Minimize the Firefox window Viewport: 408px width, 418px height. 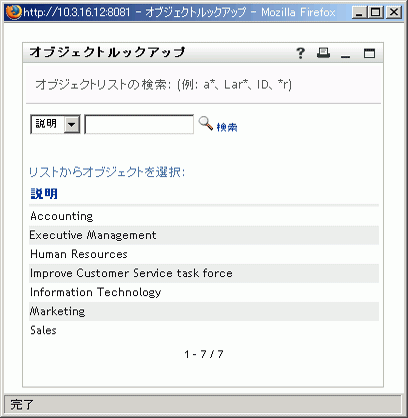point(359,13)
